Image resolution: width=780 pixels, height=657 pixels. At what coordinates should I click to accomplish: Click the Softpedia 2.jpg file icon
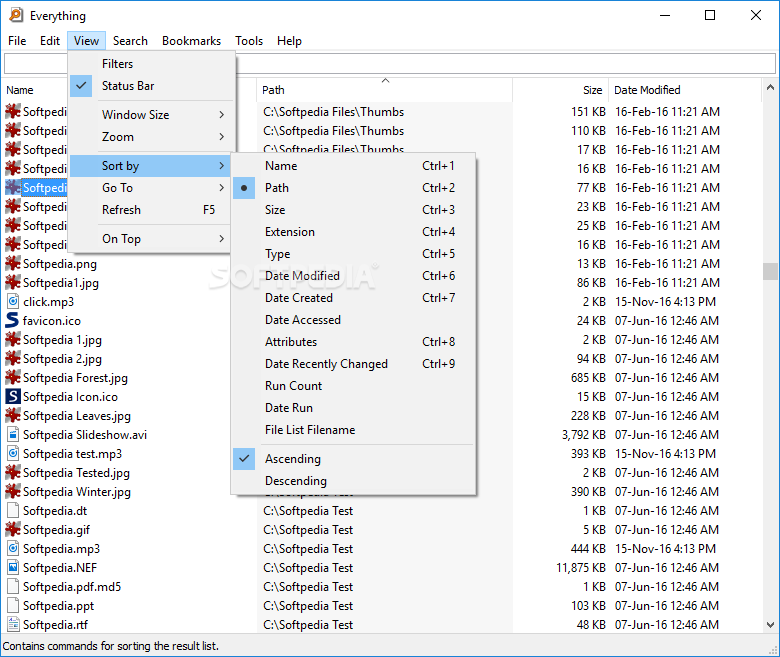12,358
